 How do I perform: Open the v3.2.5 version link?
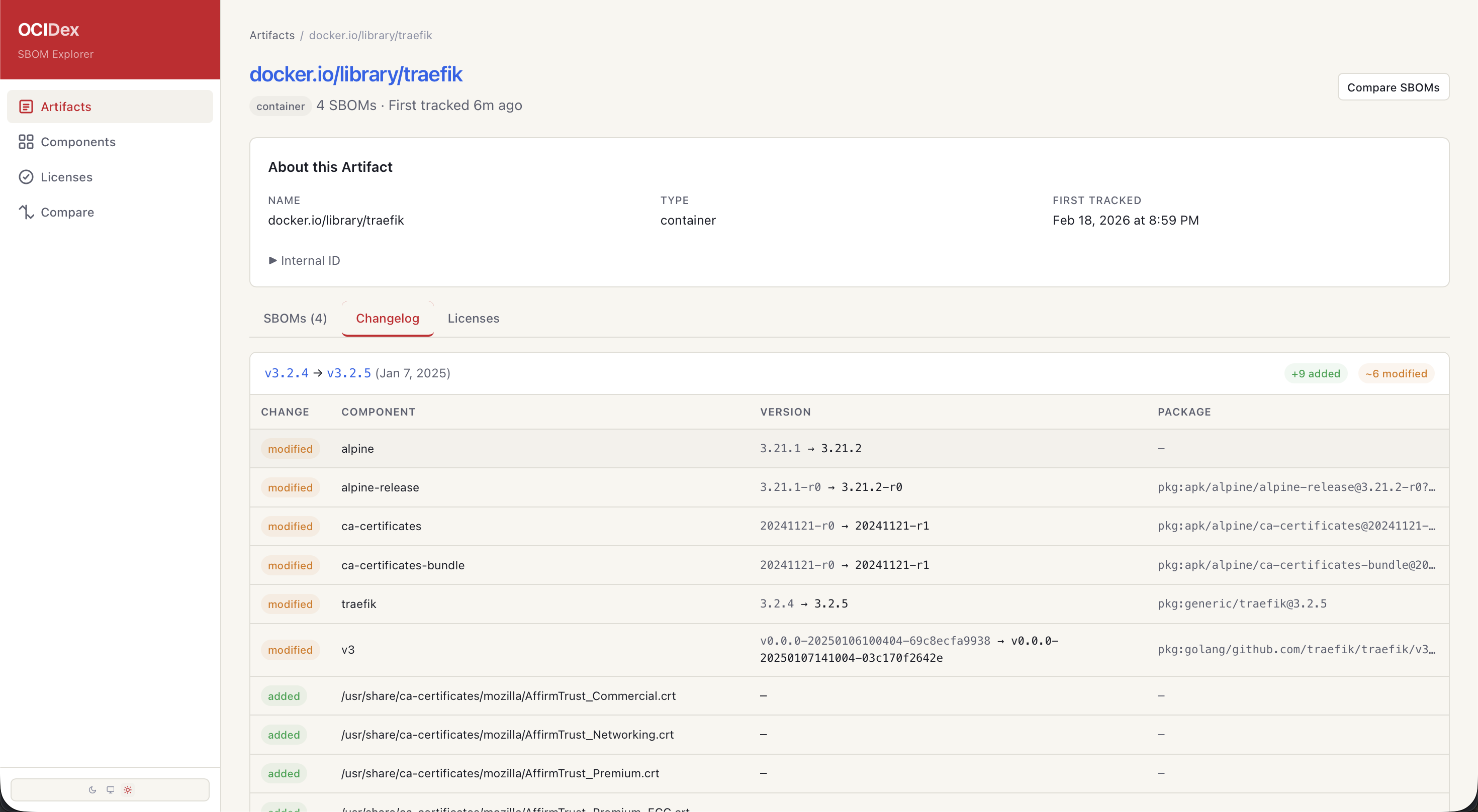[x=349, y=373]
